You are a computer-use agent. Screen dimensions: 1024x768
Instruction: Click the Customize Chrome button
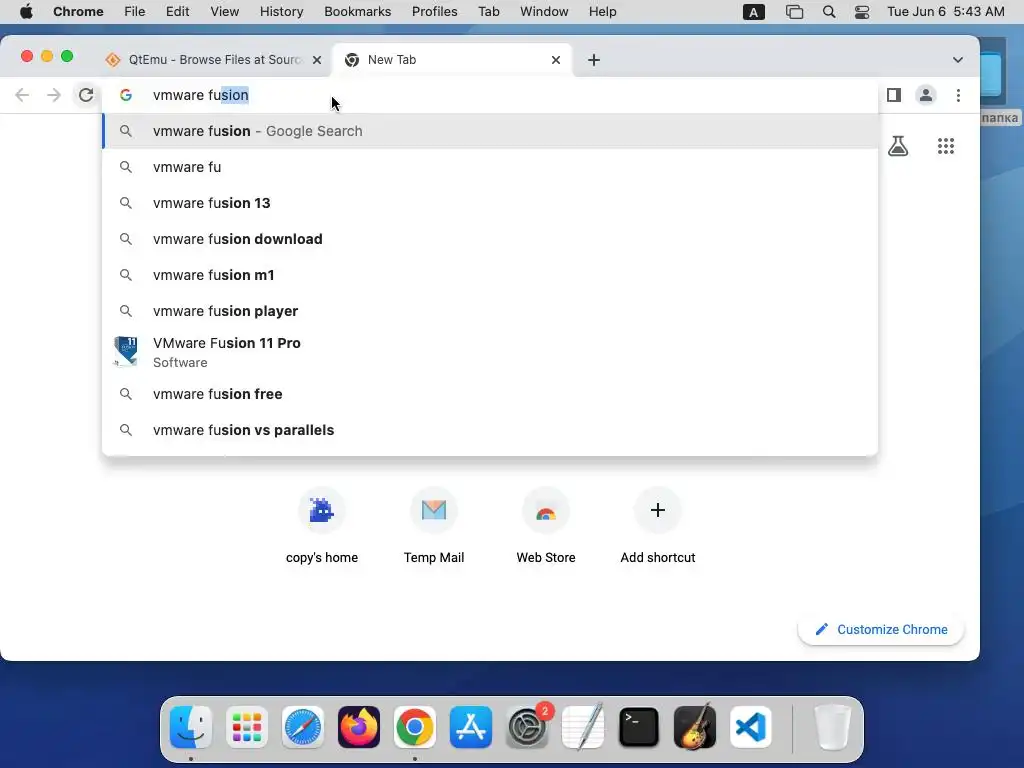coord(881,630)
